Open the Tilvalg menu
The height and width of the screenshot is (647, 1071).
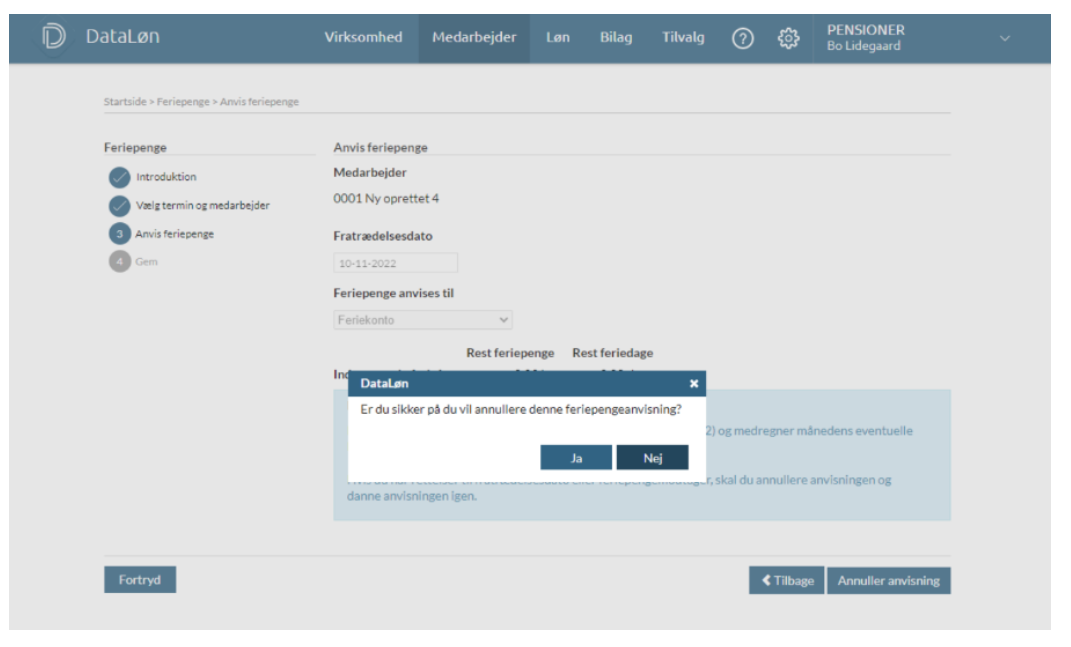(683, 37)
